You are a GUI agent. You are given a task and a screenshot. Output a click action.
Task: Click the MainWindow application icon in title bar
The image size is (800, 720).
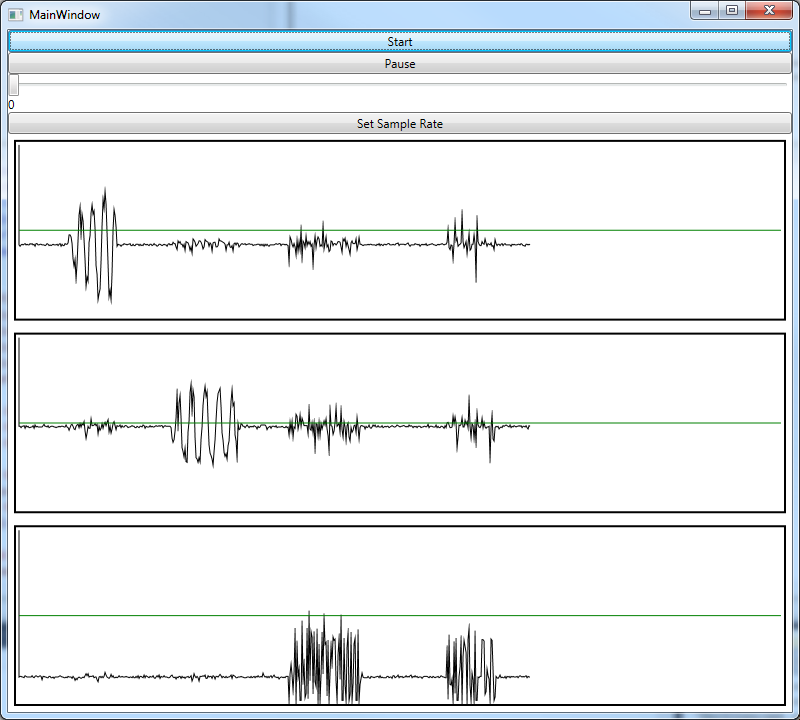15,14
